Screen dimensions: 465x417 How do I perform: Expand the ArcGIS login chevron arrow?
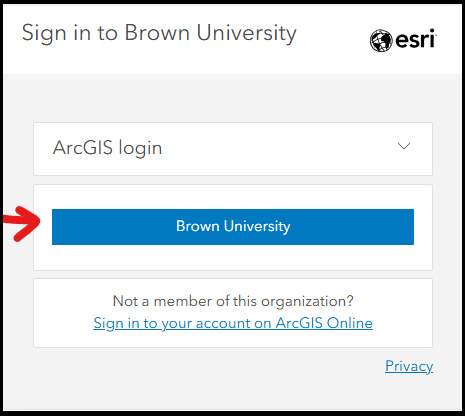(x=404, y=146)
